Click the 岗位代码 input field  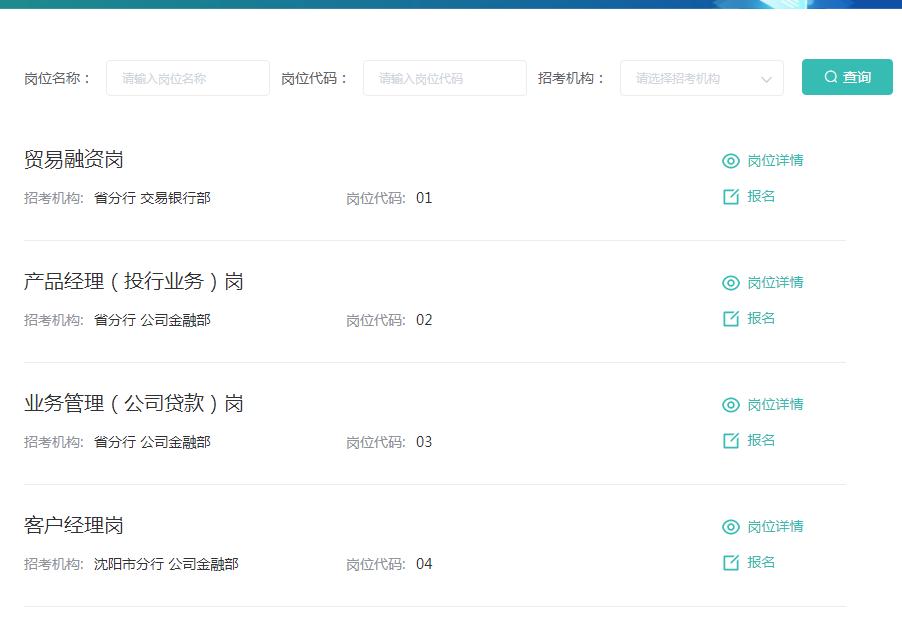pyautogui.click(x=444, y=77)
